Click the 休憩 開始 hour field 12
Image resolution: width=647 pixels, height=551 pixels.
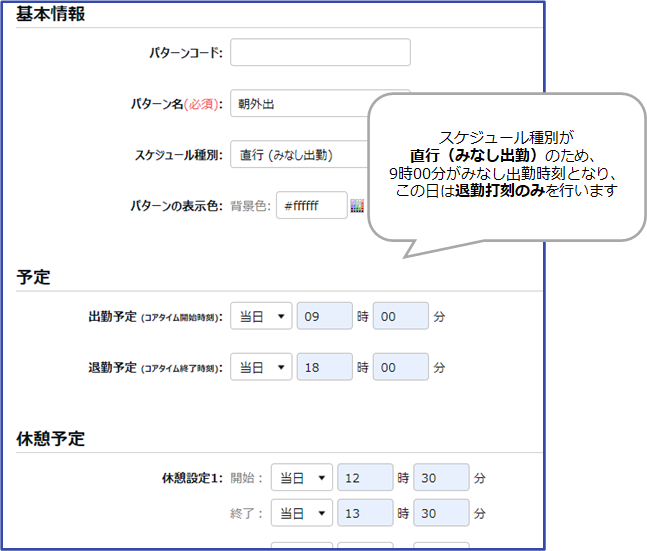click(365, 478)
